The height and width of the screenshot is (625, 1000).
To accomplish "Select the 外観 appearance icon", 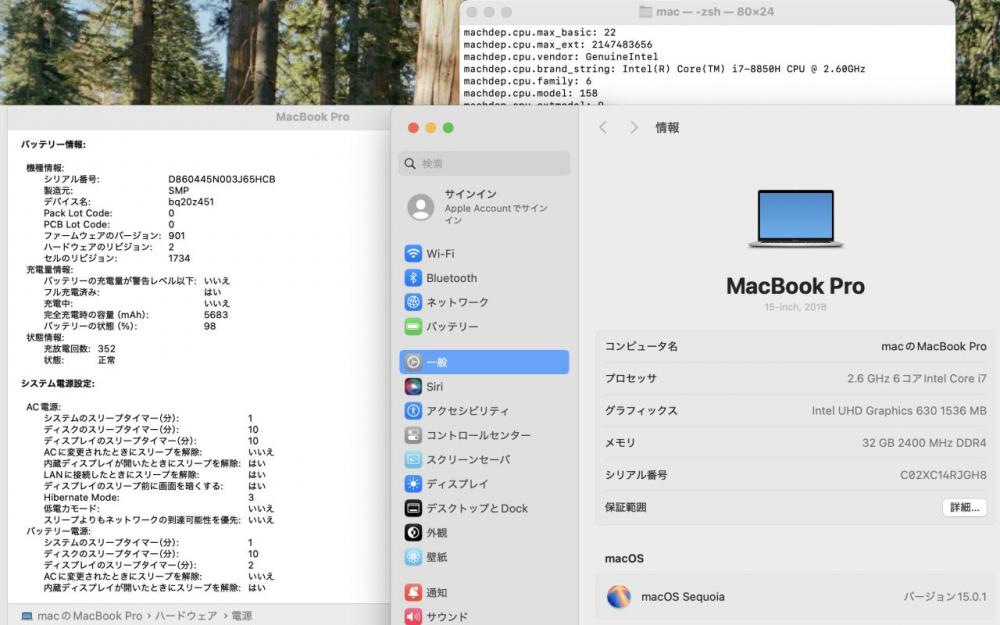I will click(413, 533).
